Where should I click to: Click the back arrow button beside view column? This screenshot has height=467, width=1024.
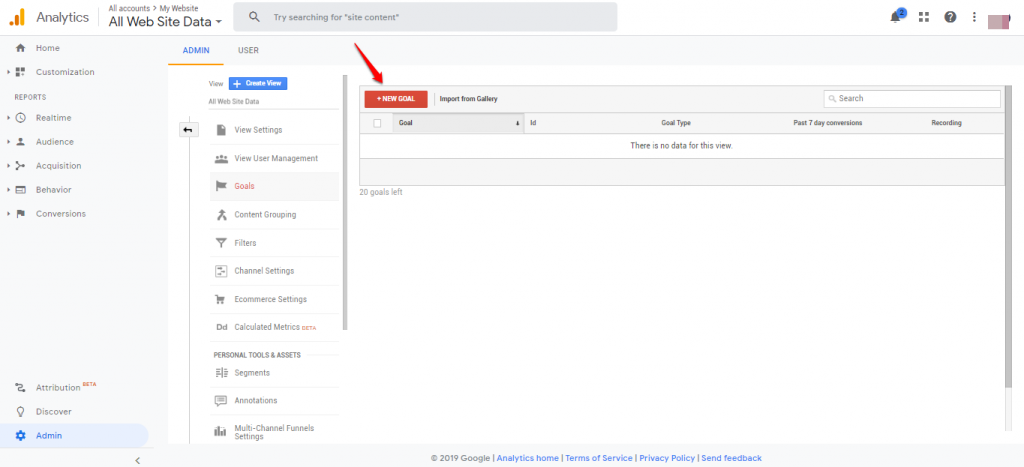[x=189, y=130]
